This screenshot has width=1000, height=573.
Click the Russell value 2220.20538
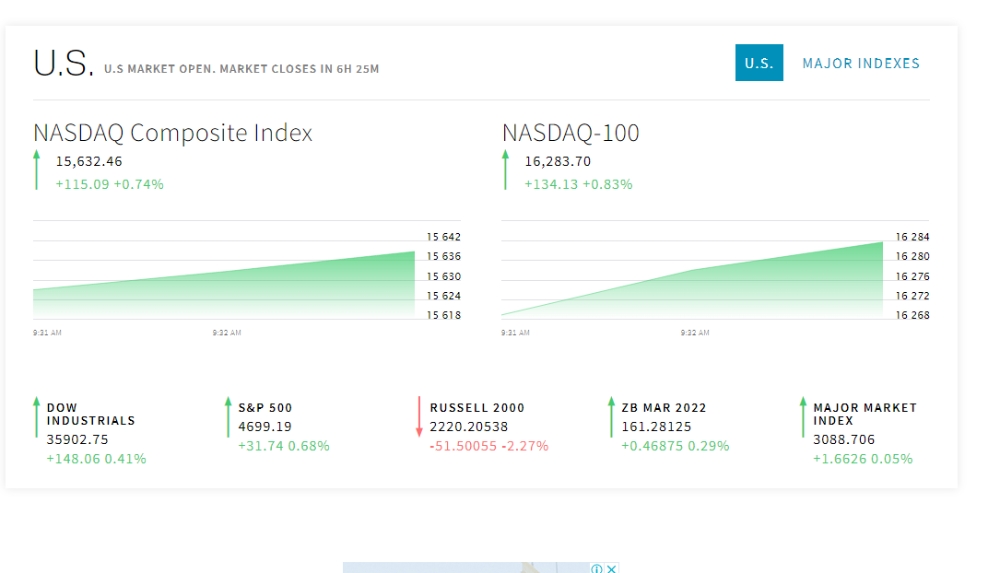click(x=469, y=427)
